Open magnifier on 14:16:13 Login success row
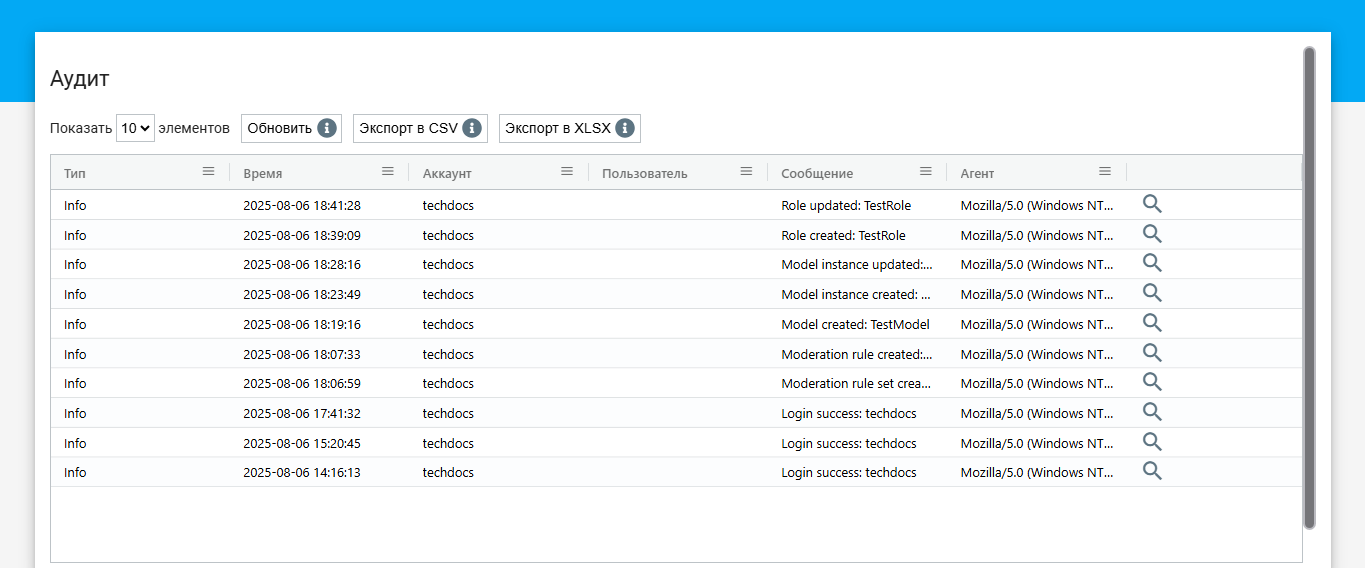 click(x=1152, y=471)
